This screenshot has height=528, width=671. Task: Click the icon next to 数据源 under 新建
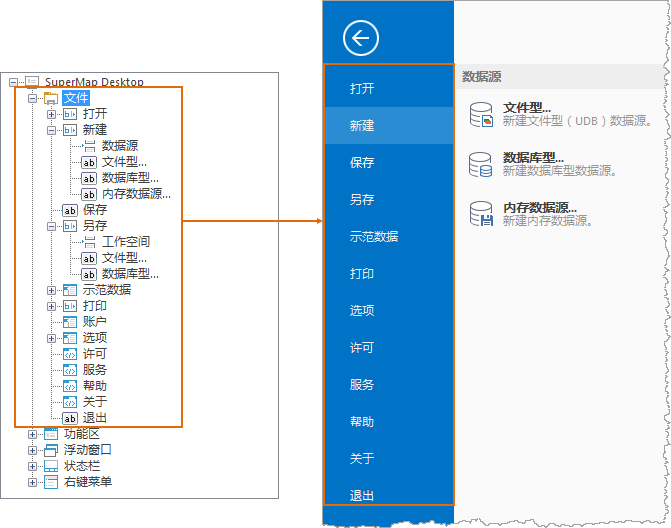coord(89,146)
